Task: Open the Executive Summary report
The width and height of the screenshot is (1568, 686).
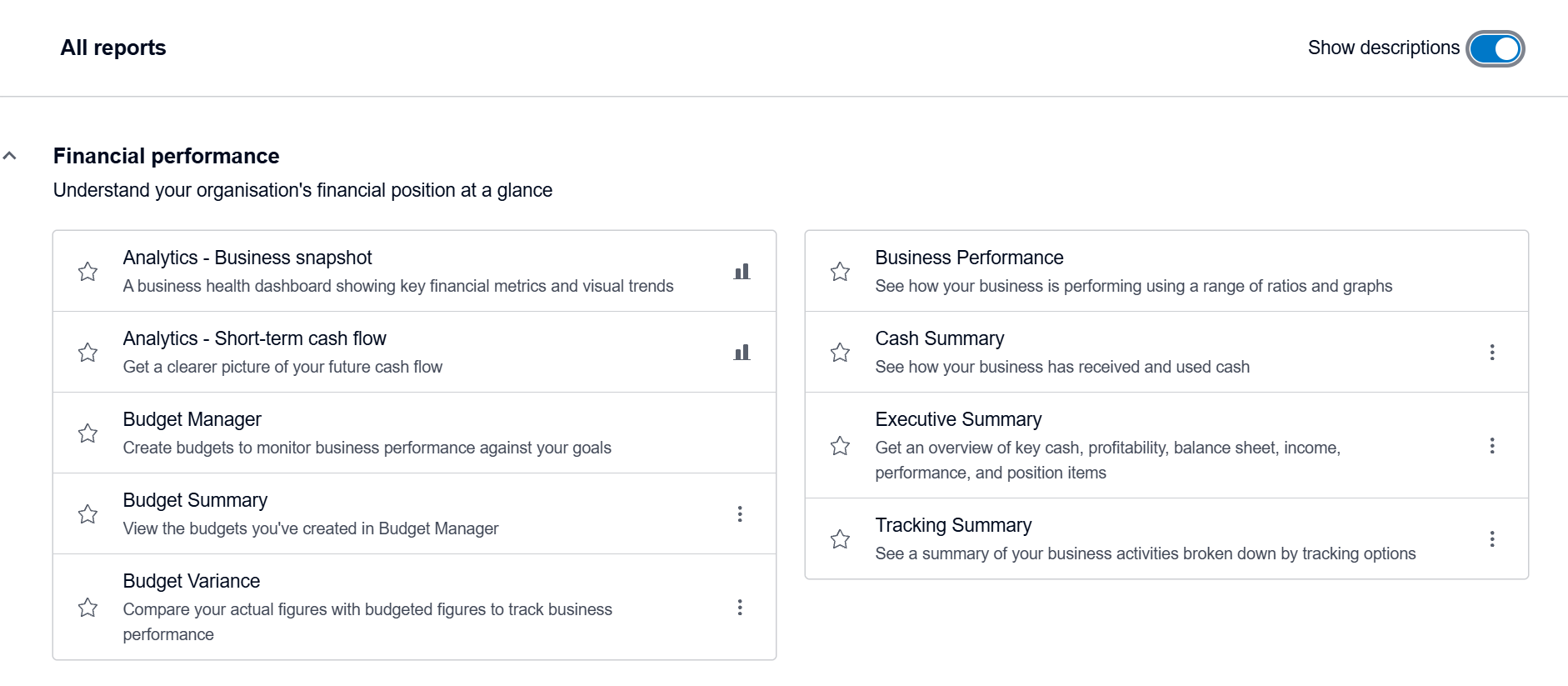Action: coord(958,419)
